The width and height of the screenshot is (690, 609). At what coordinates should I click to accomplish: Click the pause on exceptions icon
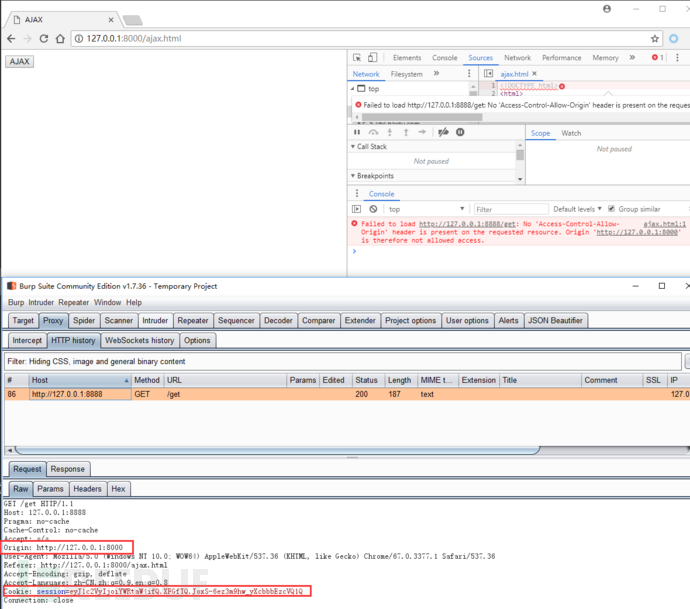460,132
